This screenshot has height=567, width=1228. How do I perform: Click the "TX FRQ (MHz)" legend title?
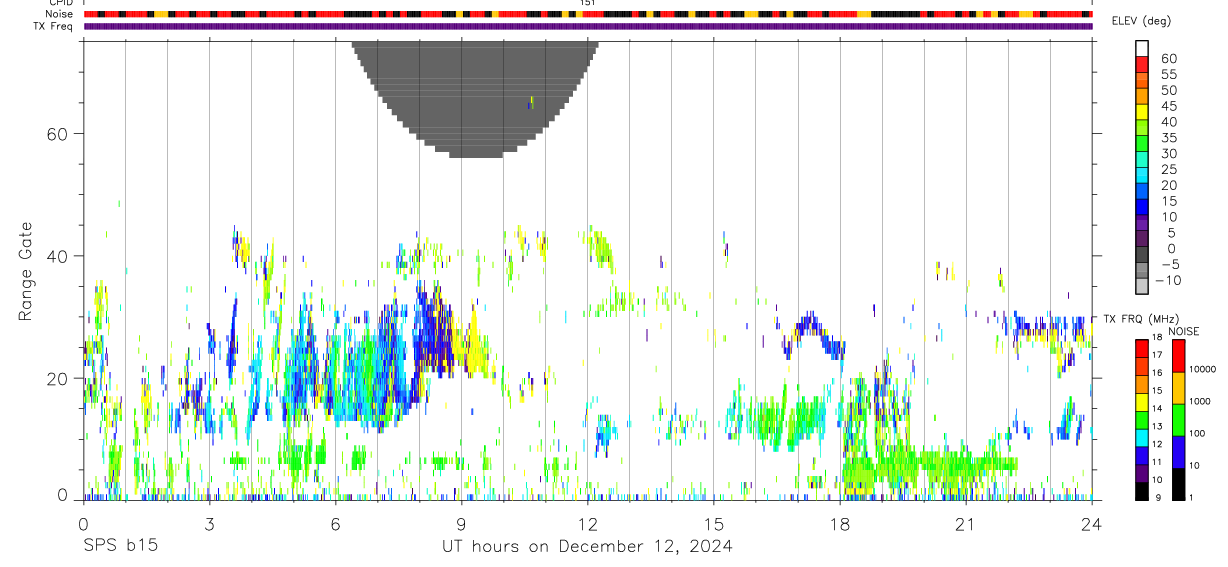click(1142, 320)
